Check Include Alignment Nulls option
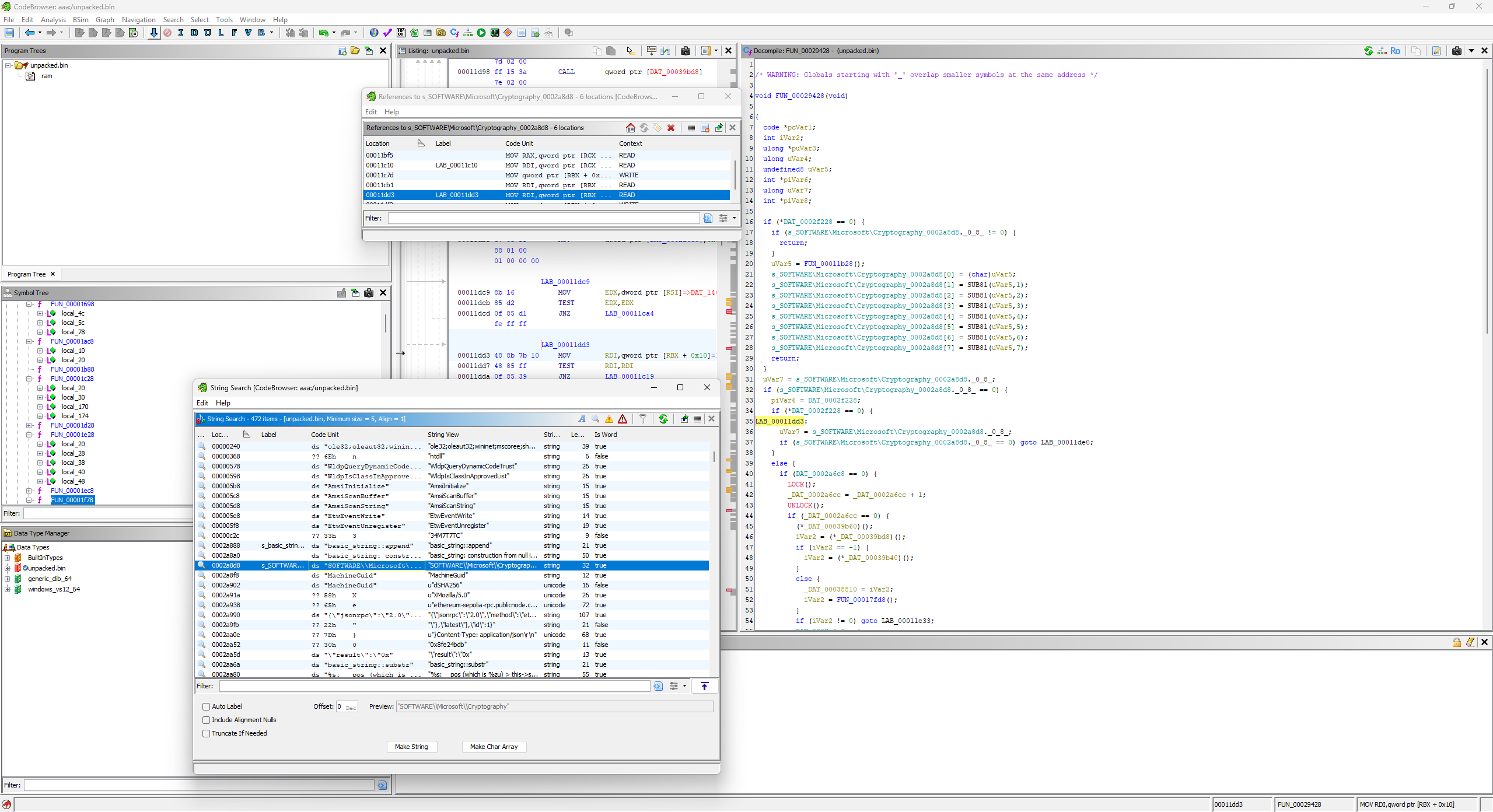The image size is (1493, 812). 206,720
